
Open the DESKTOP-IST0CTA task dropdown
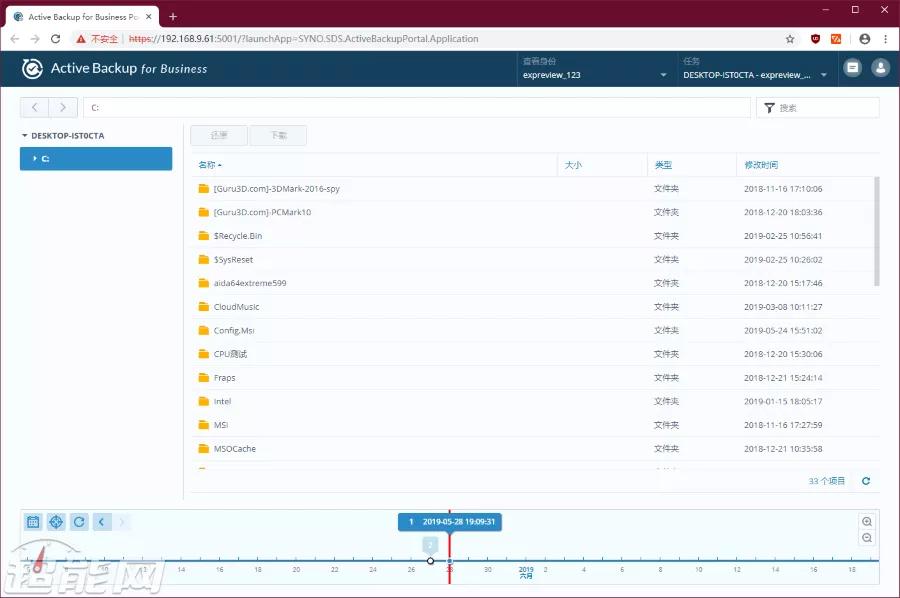(x=755, y=75)
